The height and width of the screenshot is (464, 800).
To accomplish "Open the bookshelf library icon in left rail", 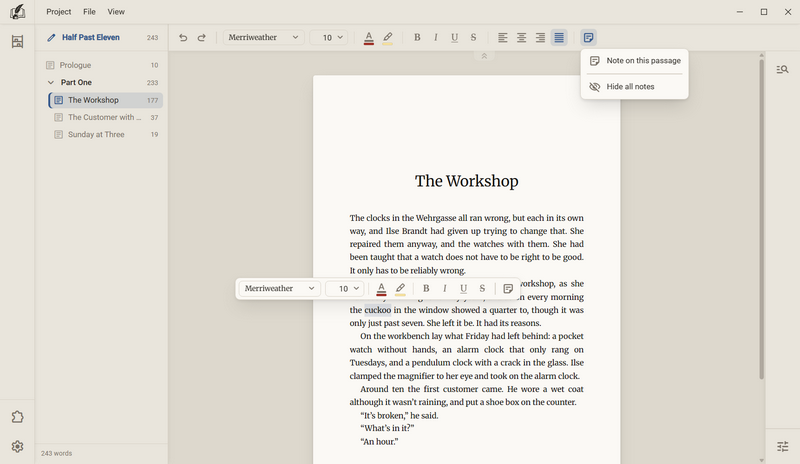I will tap(17, 41).
